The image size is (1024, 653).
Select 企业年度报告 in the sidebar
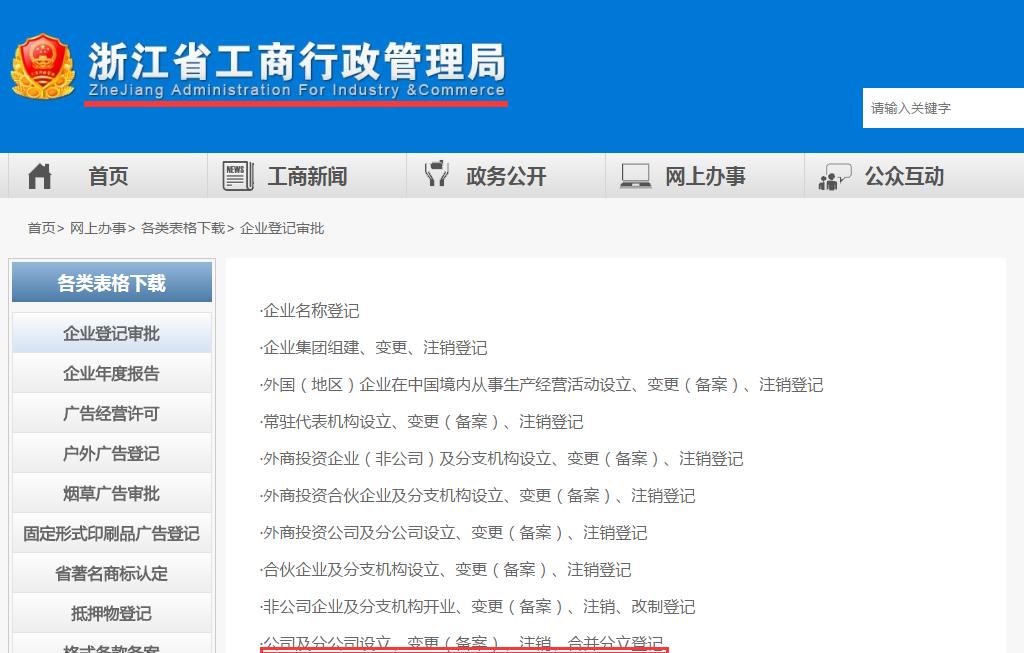point(111,372)
